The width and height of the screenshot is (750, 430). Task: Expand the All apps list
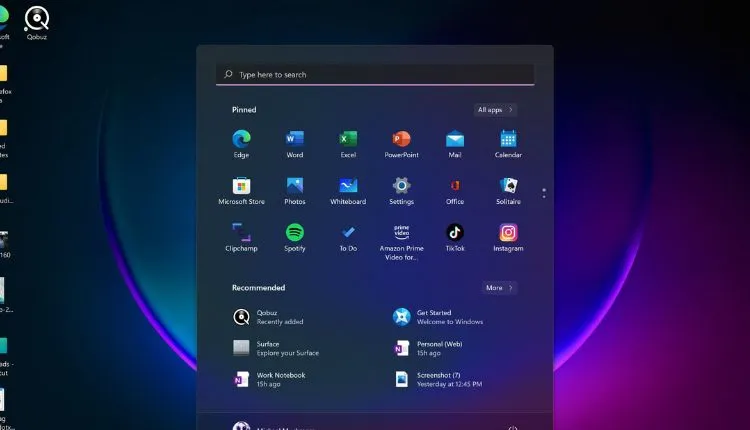(x=495, y=110)
